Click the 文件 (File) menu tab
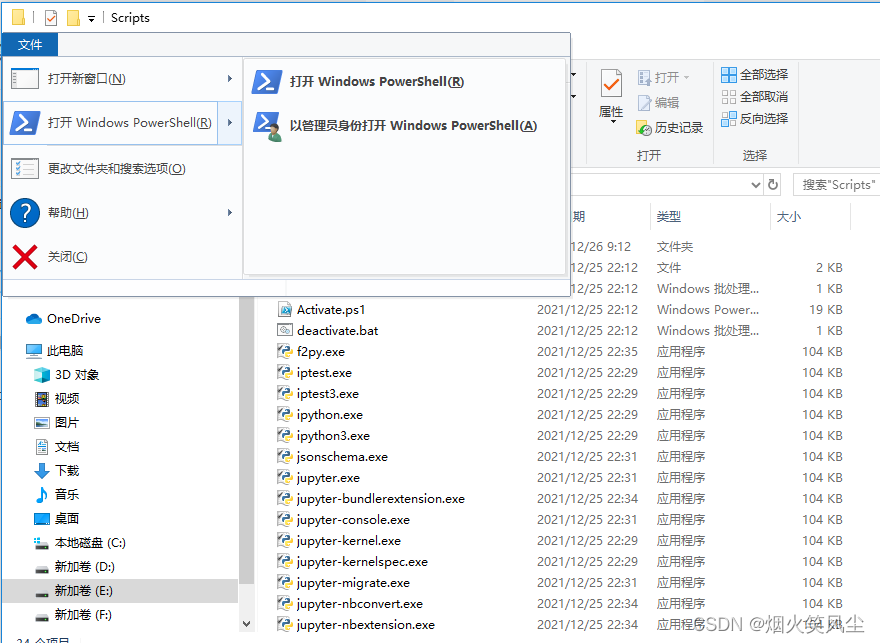 pos(29,44)
